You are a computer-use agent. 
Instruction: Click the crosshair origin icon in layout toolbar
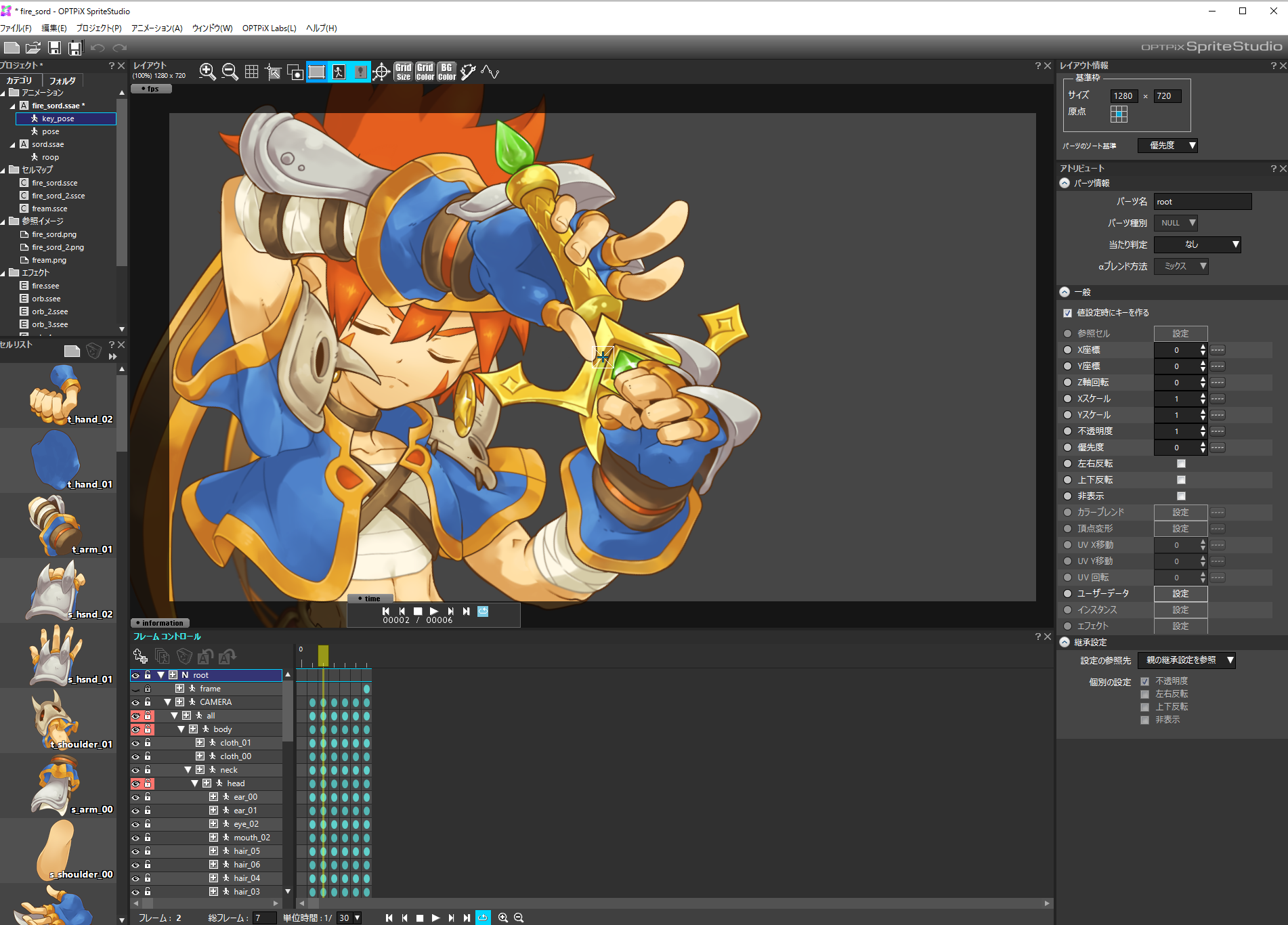tap(381, 72)
